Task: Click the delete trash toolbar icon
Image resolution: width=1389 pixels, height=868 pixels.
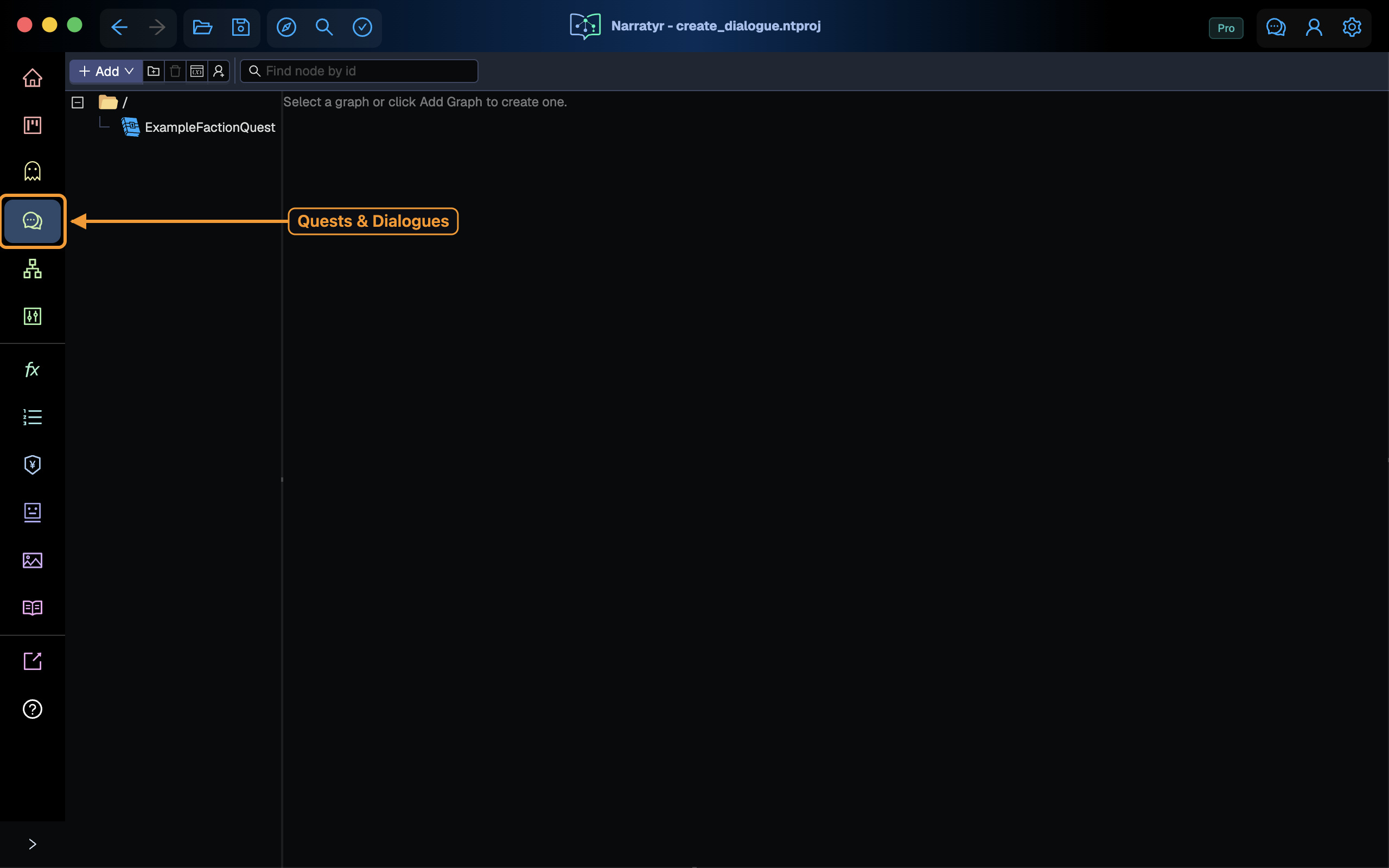Action: click(175, 71)
